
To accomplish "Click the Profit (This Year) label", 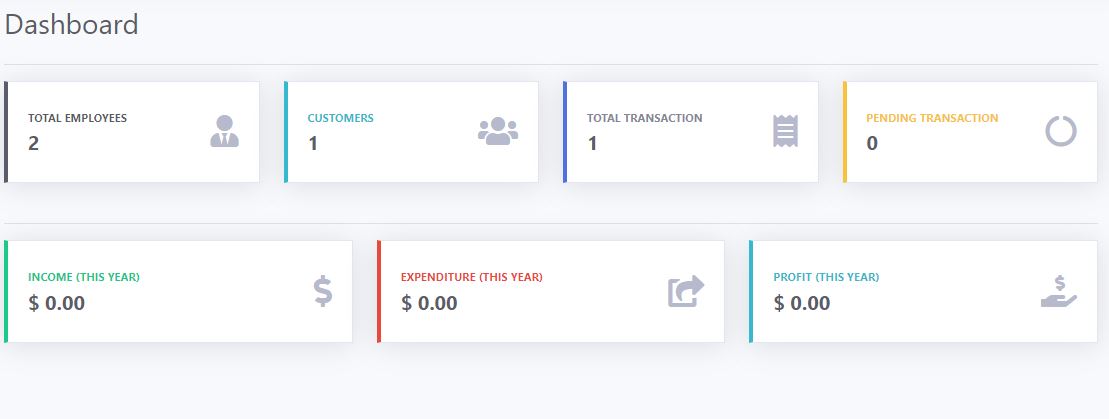I will click(826, 277).
